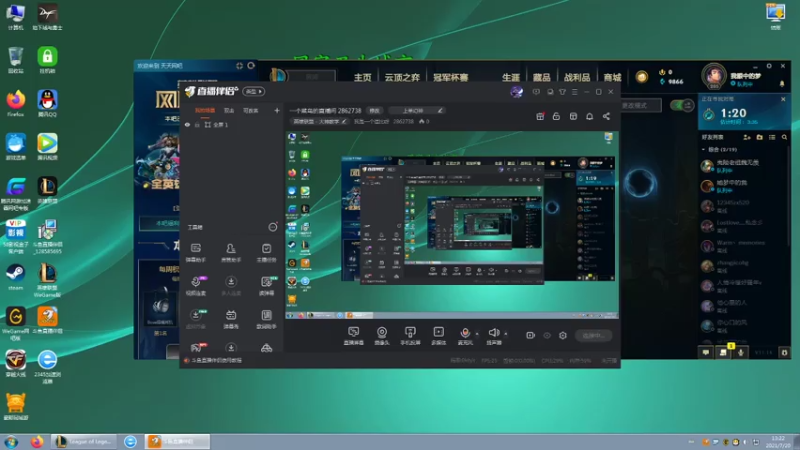
Task: Open 藏品 tab in League client
Action: pos(541,78)
